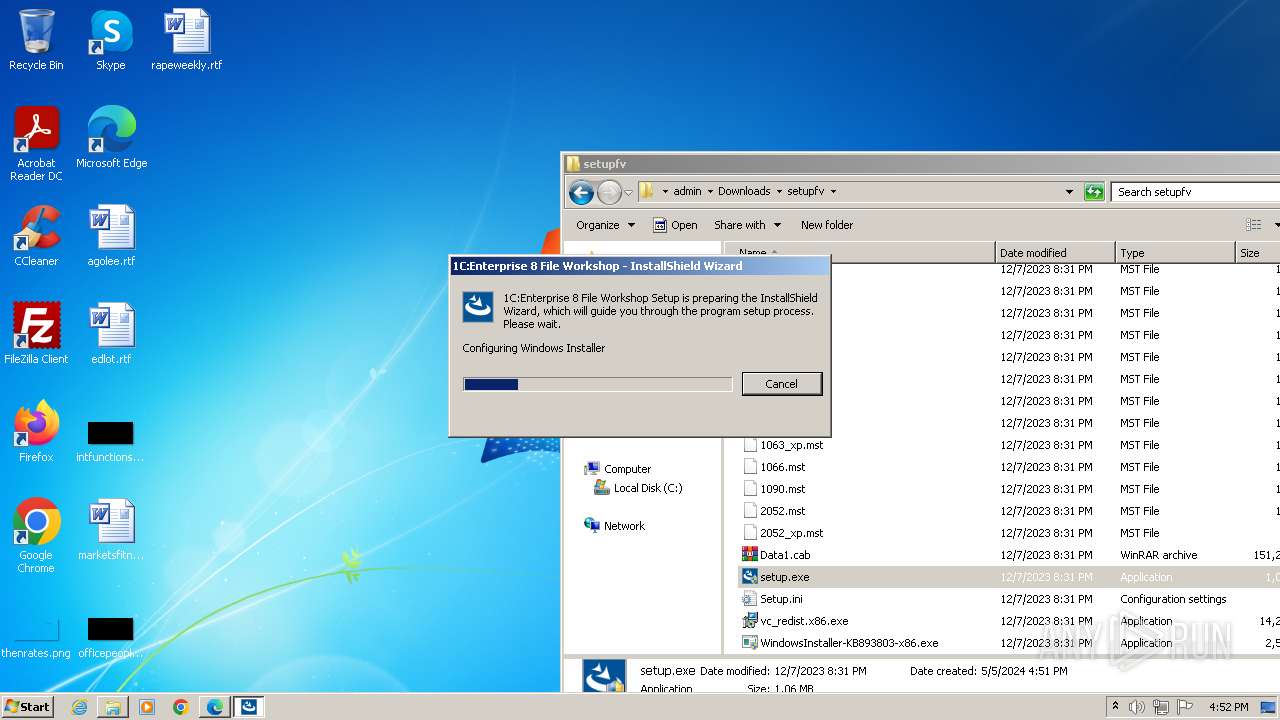Image resolution: width=1280 pixels, height=720 pixels.
Task: Sort by the Name column header
Action: tap(860, 253)
